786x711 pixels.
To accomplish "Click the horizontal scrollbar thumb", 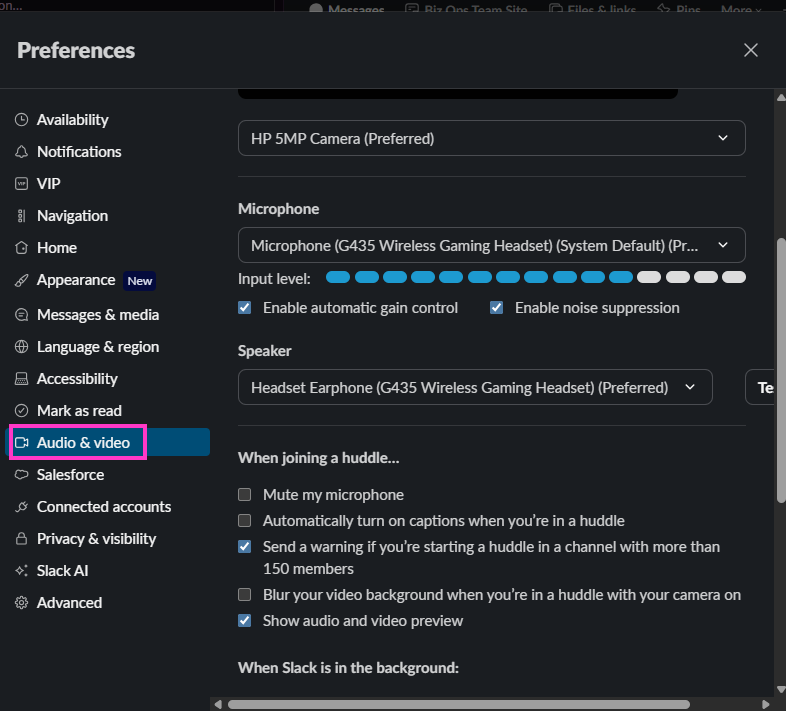I will coord(459,704).
